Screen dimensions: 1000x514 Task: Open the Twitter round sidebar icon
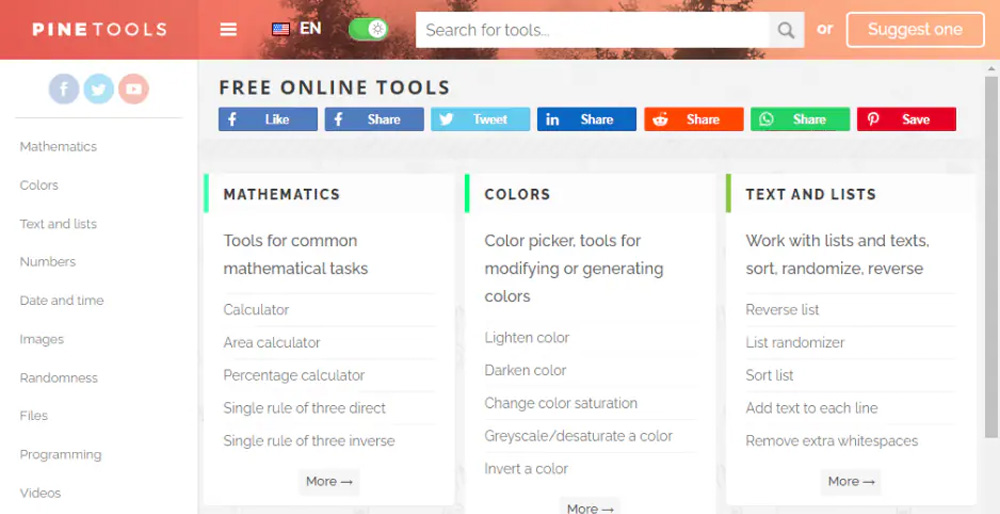click(x=99, y=89)
